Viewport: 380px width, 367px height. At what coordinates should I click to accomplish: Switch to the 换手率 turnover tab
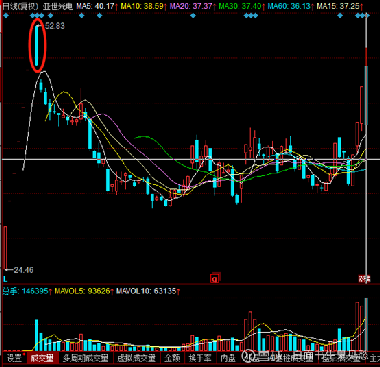pos(200,358)
